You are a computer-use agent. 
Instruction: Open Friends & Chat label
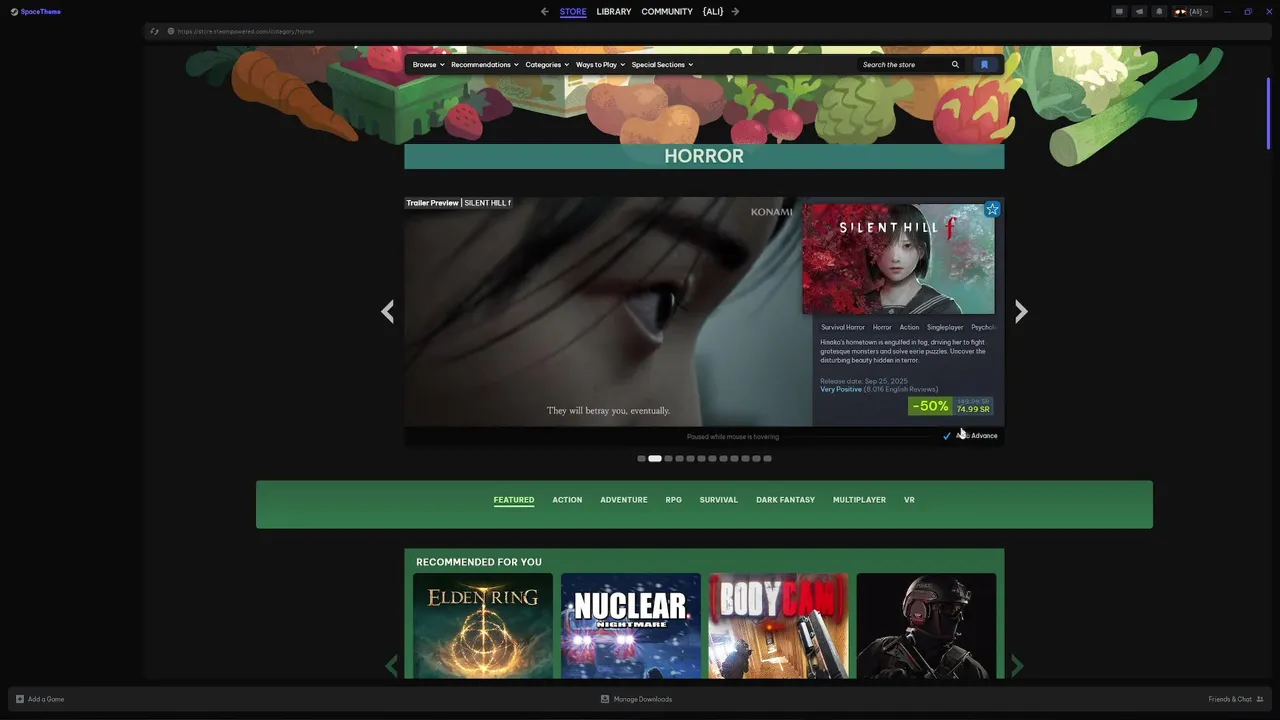click(1230, 699)
